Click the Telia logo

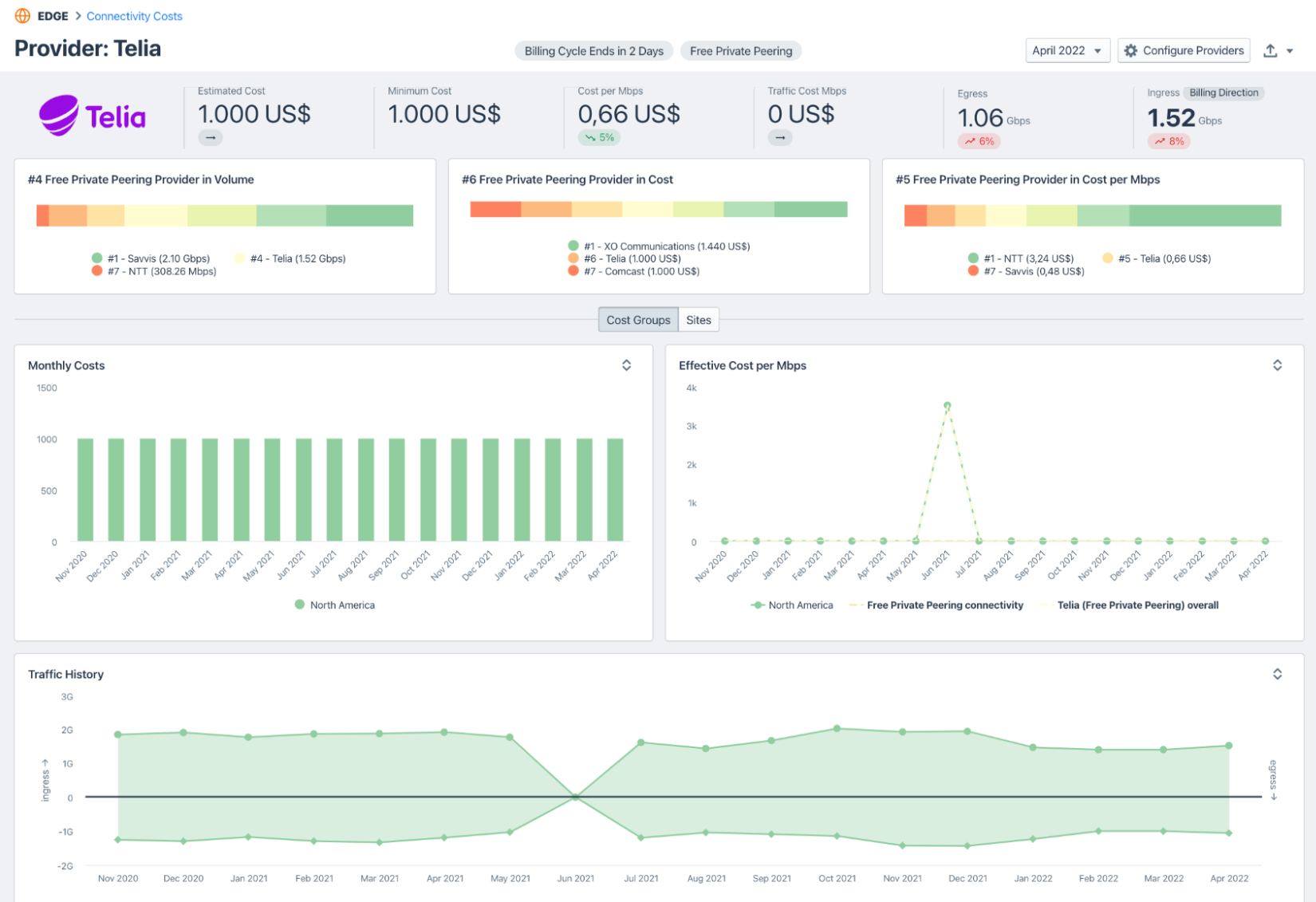point(93,116)
